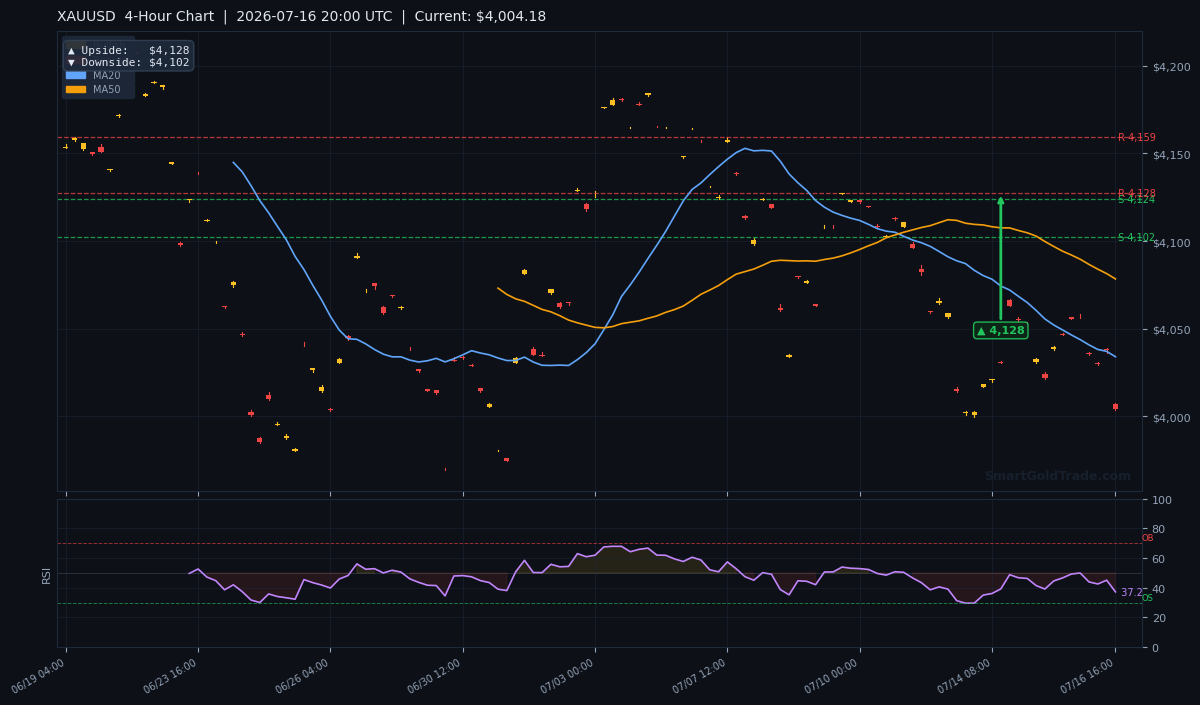The width and height of the screenshot is (1200, 705).
Task: Select the MA20 legend label
Action: tap(107, 75)
